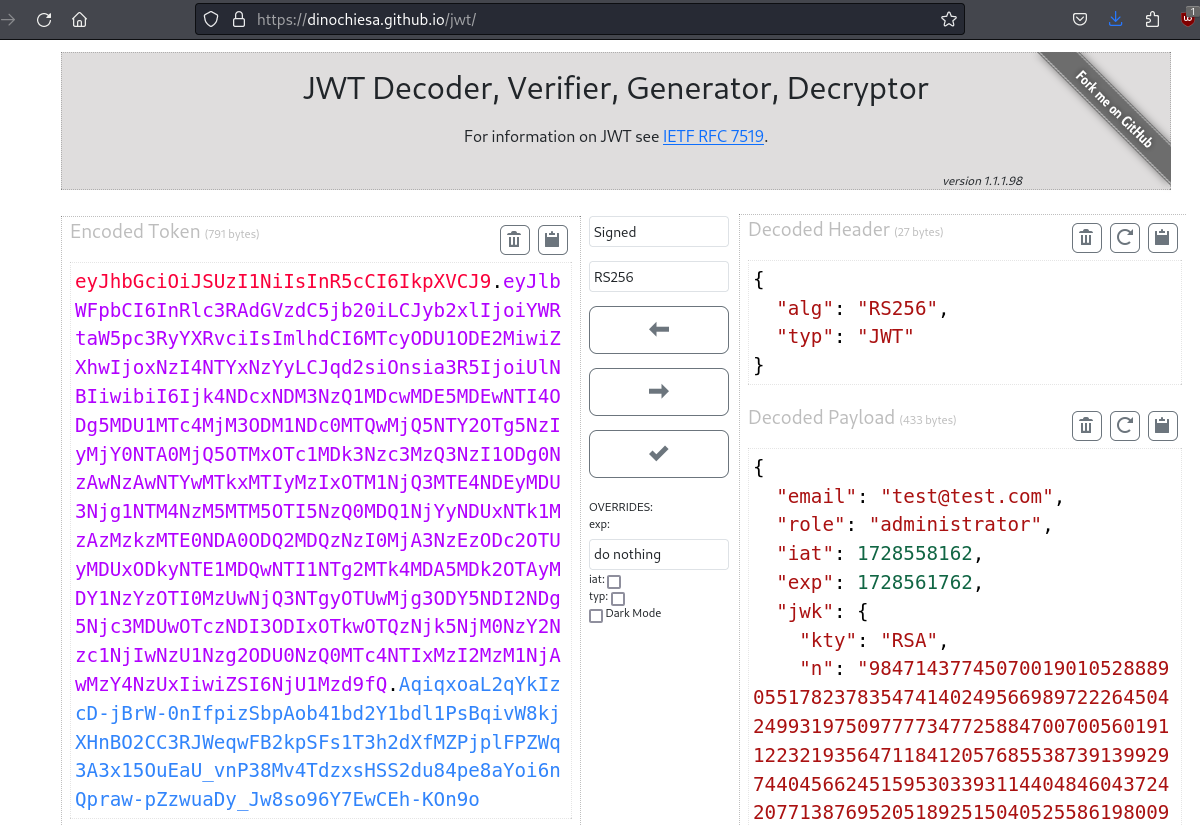Copy the Decoded Payload to clipboard
Screen dimensions: 1200x826
(x=1162, y=425)
